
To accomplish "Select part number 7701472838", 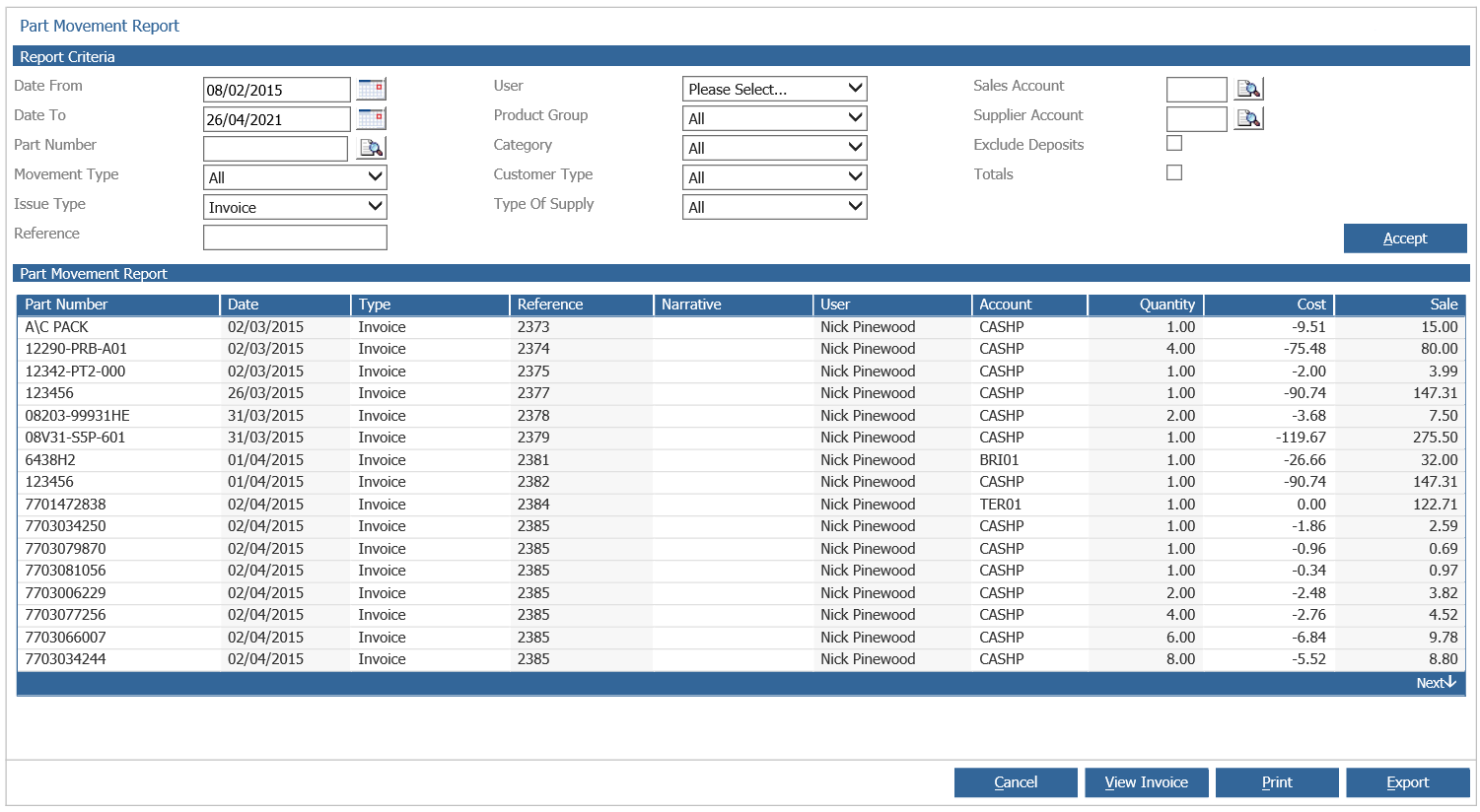I will click(x=65, y=505).
